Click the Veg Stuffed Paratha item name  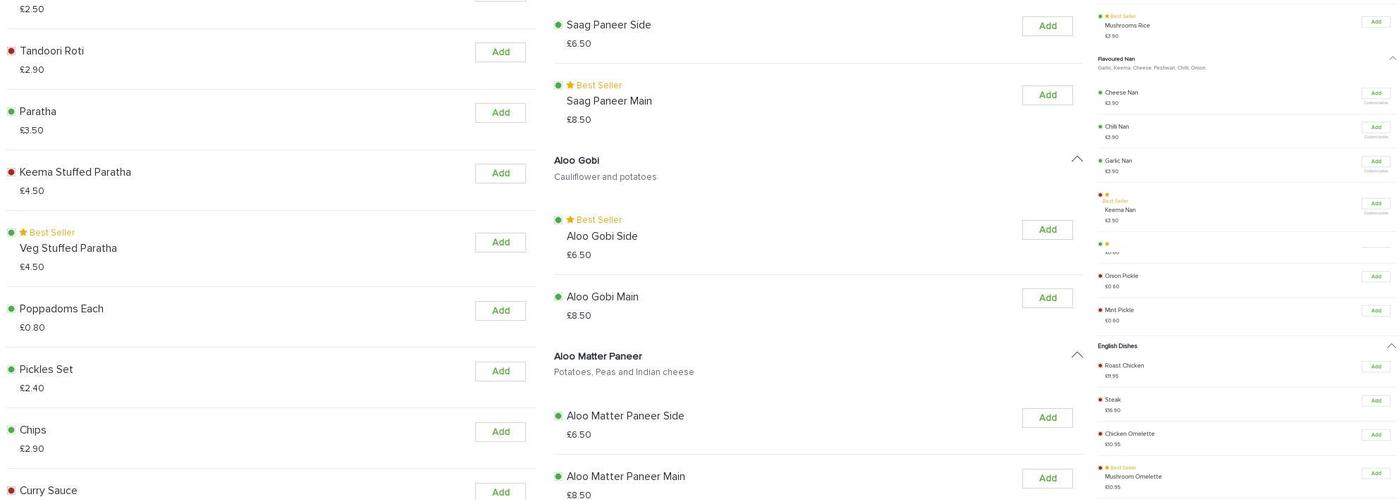tap(68, 248)
